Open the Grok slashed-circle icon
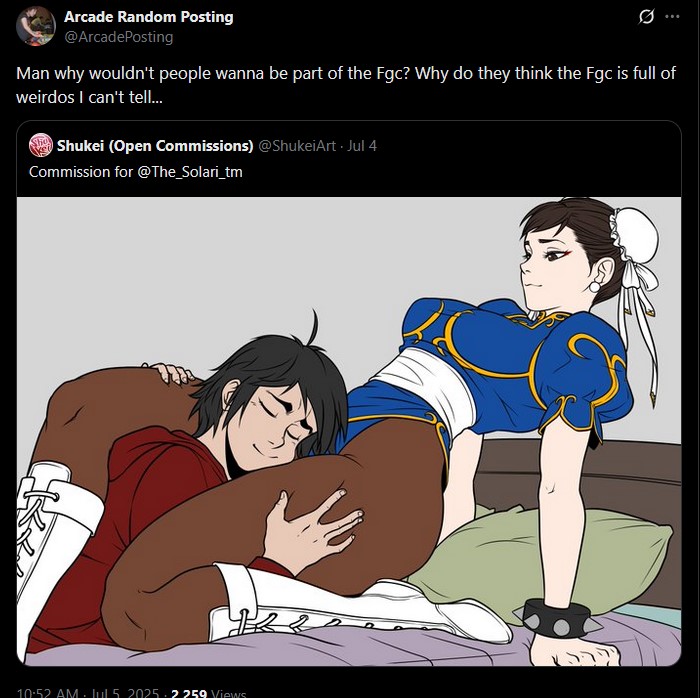The height and width of the screenshot is (698, 700). (x=646, y=17)
